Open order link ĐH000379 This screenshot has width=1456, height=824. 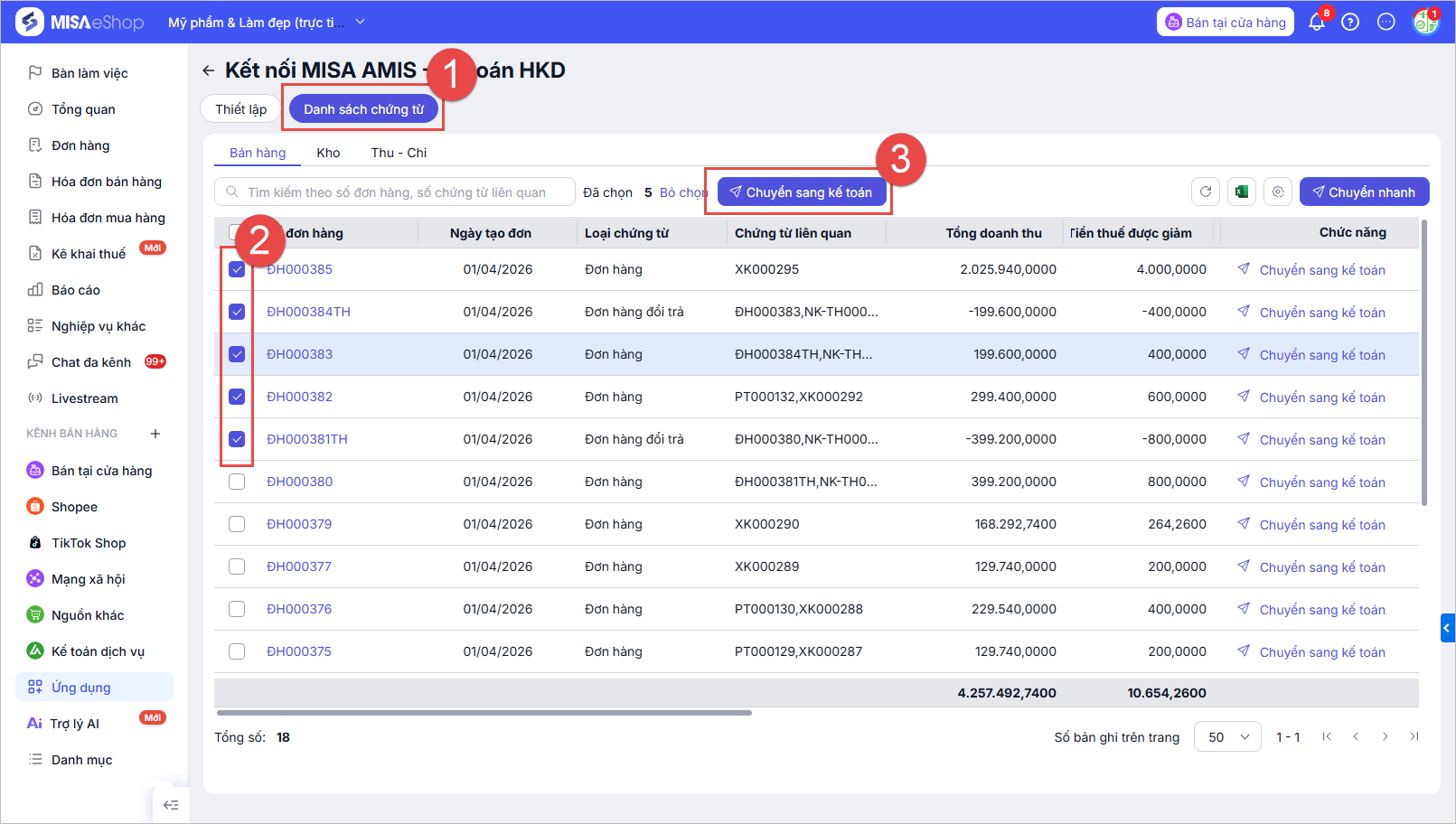[299, 524]
